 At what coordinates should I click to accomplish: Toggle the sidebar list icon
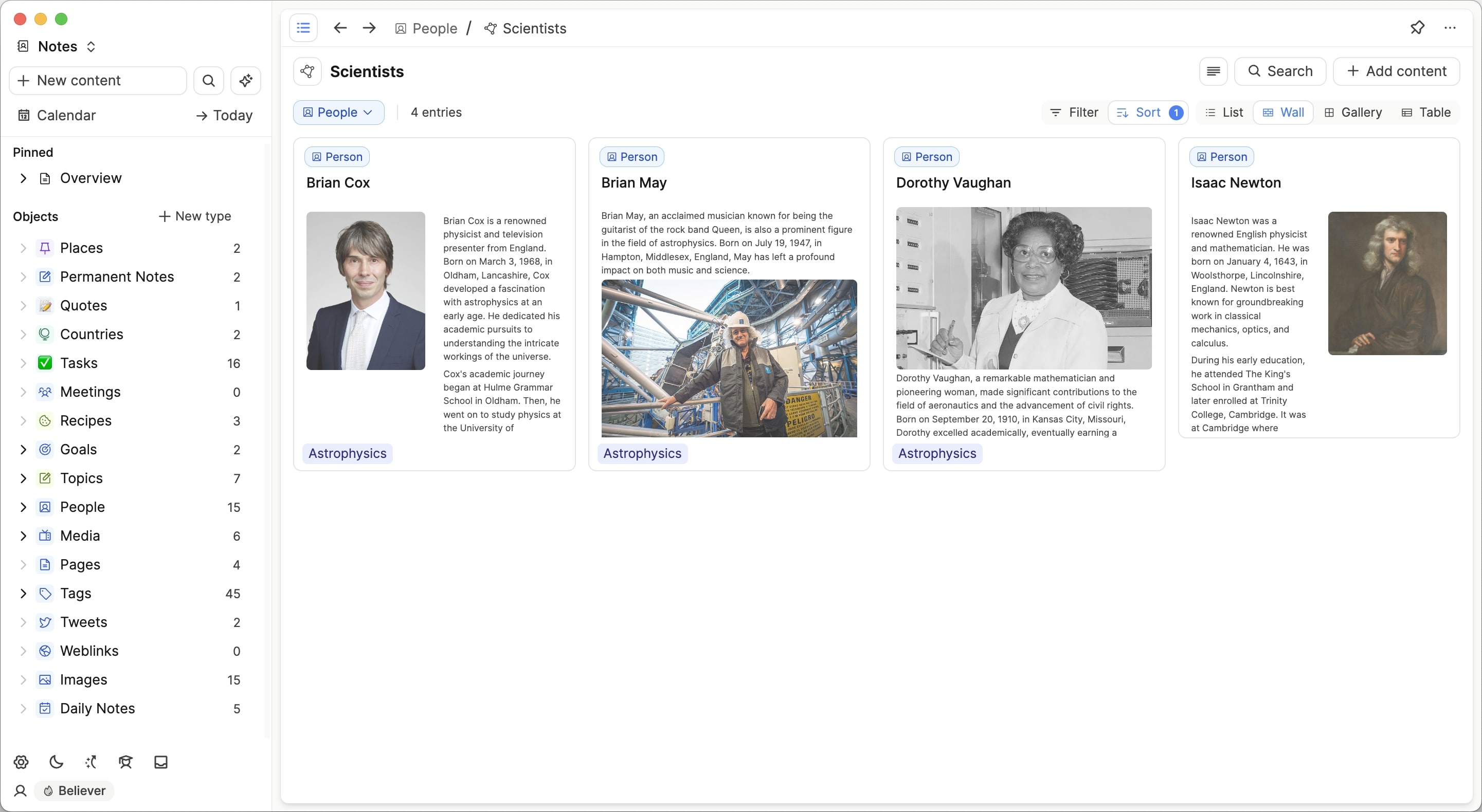pyautogui.click(x=303, y=28)
